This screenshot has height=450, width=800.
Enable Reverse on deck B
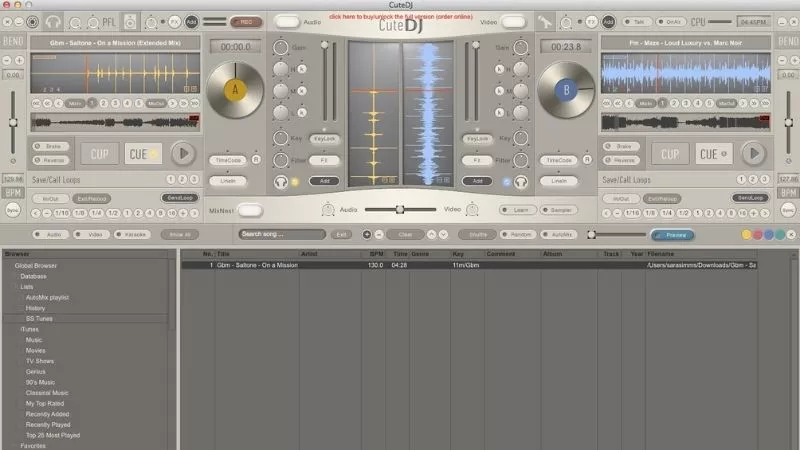point(621,160)
